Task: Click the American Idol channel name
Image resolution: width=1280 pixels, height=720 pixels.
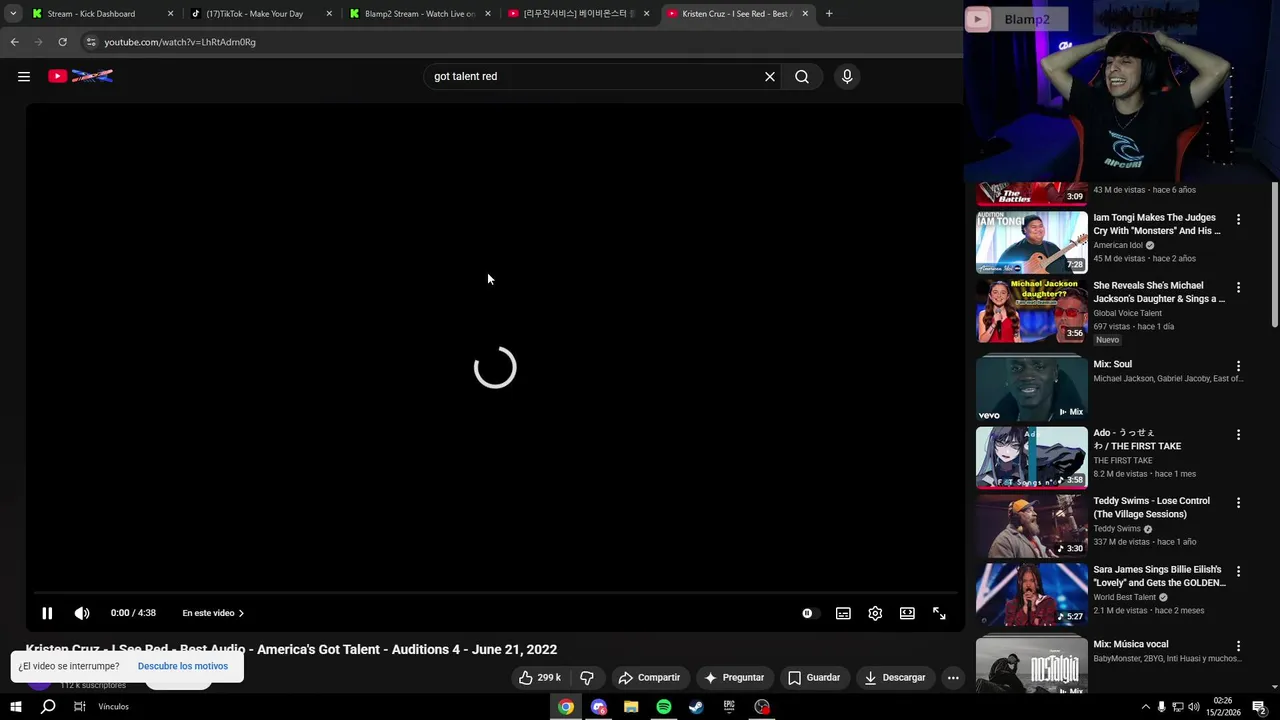Action: point(1118,245)
